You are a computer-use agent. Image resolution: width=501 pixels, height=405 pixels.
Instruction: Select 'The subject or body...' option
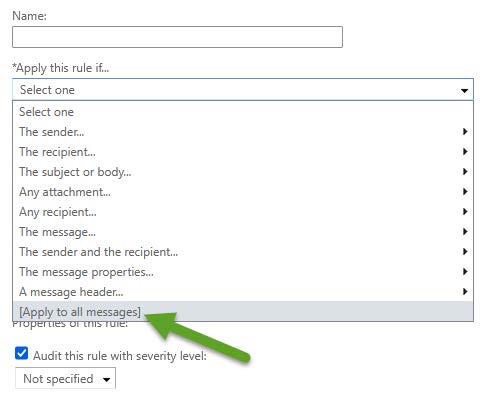coord(243,172)
